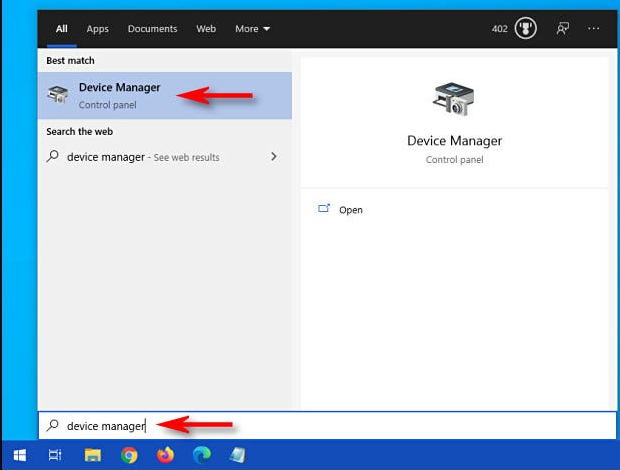This screenshot has height=470, width=620.
Task: Focus the device manager search box
Action: tap(327, 426)
